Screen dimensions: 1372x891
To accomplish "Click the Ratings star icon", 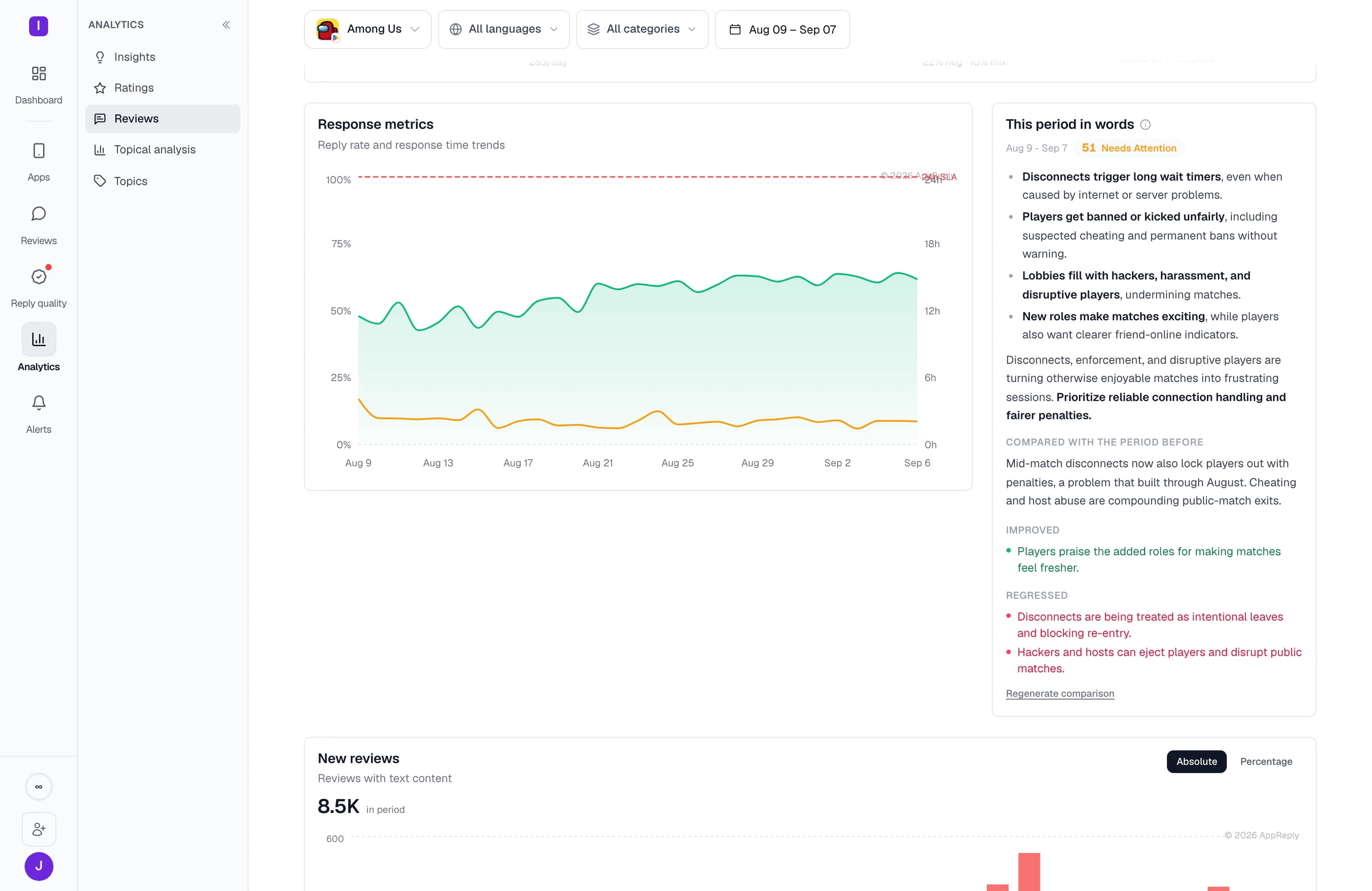I will point(100,88).
